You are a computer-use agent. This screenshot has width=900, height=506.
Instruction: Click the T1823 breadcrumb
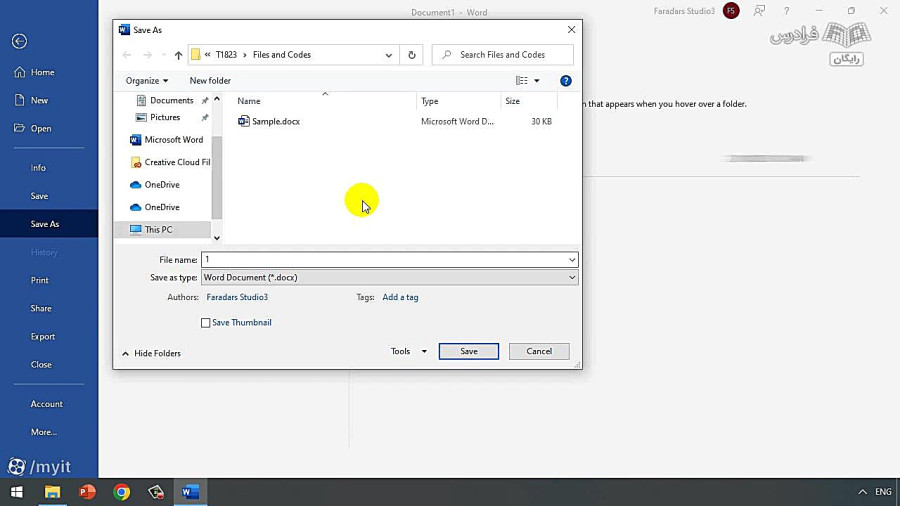[x=226, y=55]
